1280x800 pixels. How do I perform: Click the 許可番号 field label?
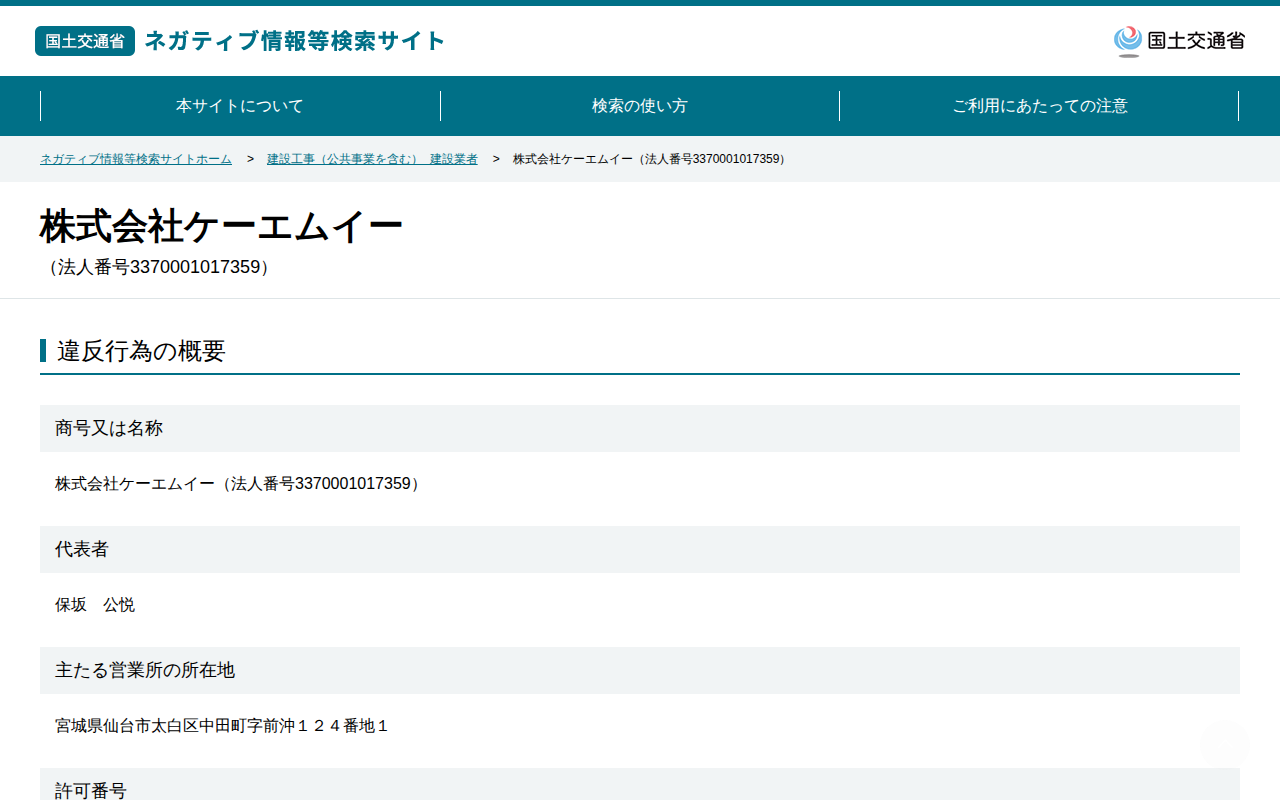pos(91,790)
